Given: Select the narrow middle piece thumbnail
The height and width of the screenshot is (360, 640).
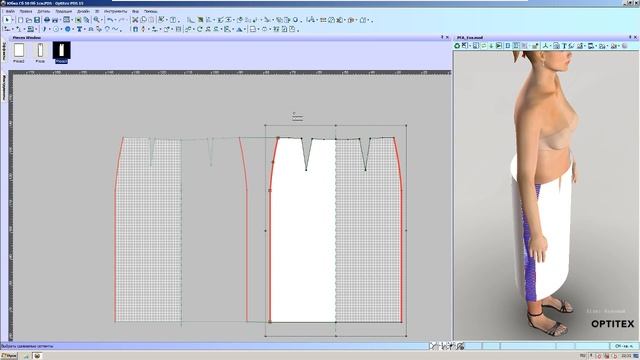Looking at the screenshot, I should 40,50.
